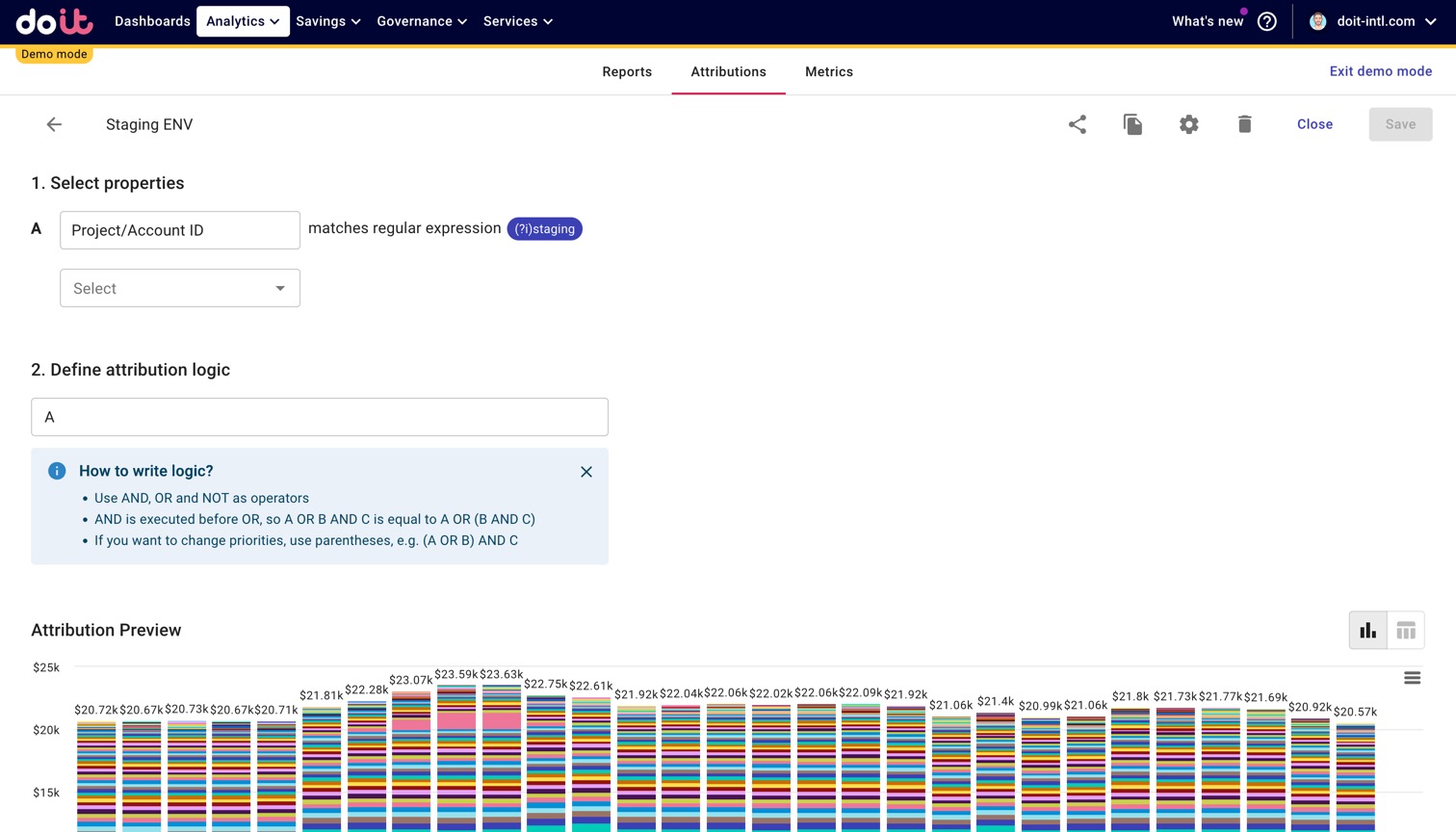The image size is (1456, 832).
Task: Click the DoiT logo
Action: point(54,21)
